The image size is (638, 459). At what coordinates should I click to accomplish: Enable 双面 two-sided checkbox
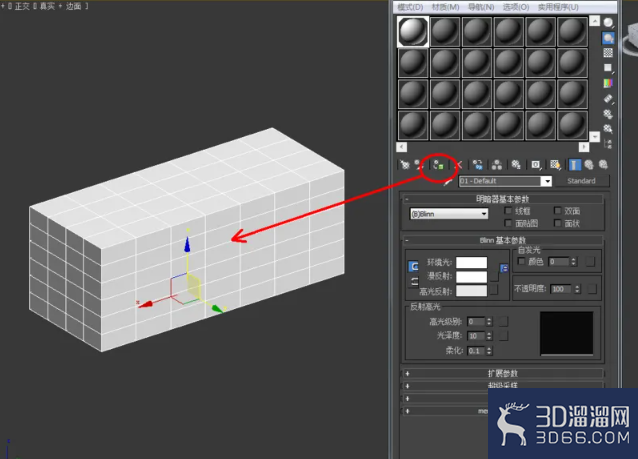[x=557, y=211]
